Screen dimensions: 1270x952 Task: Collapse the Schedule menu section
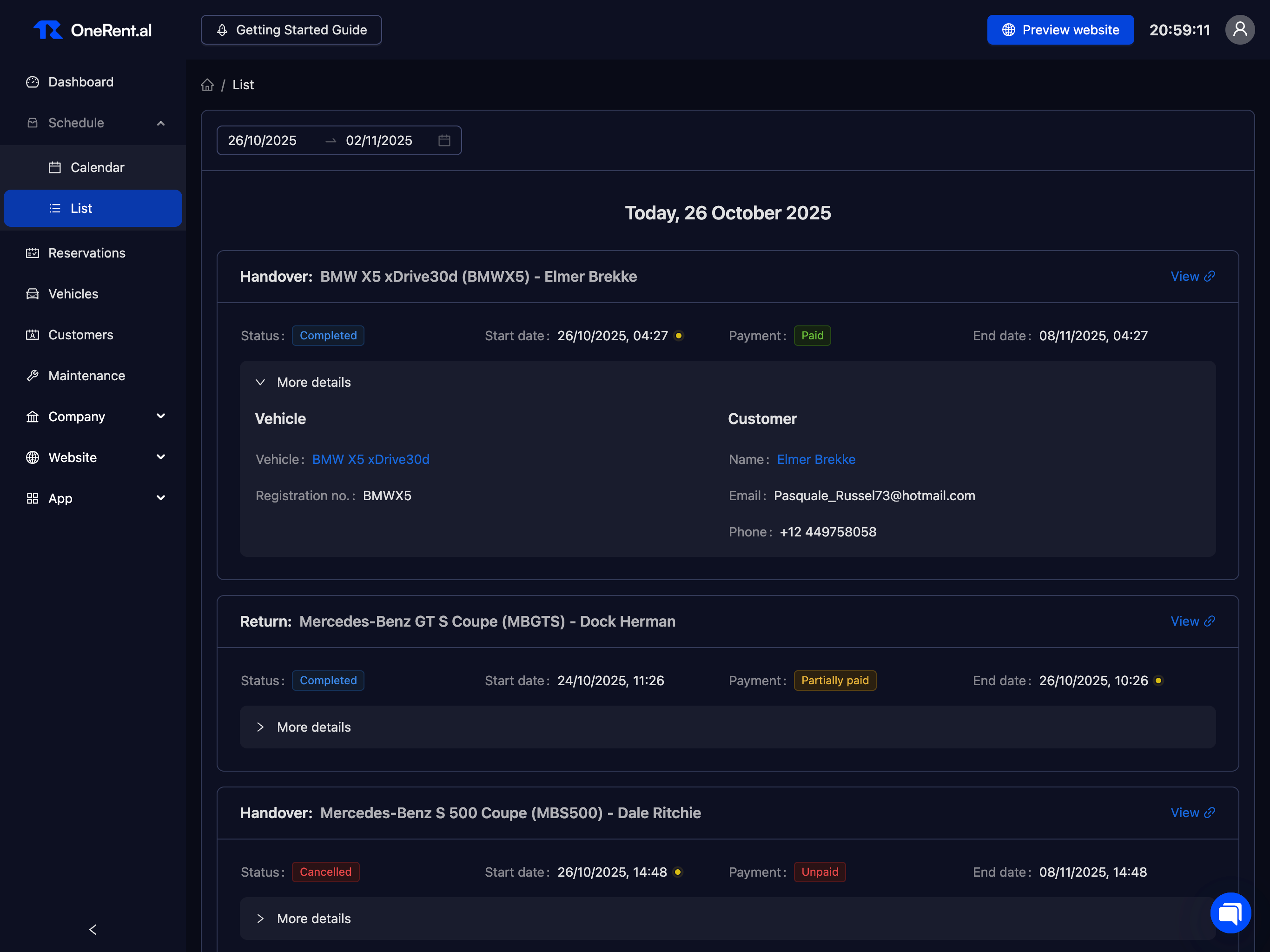(161, 123)
